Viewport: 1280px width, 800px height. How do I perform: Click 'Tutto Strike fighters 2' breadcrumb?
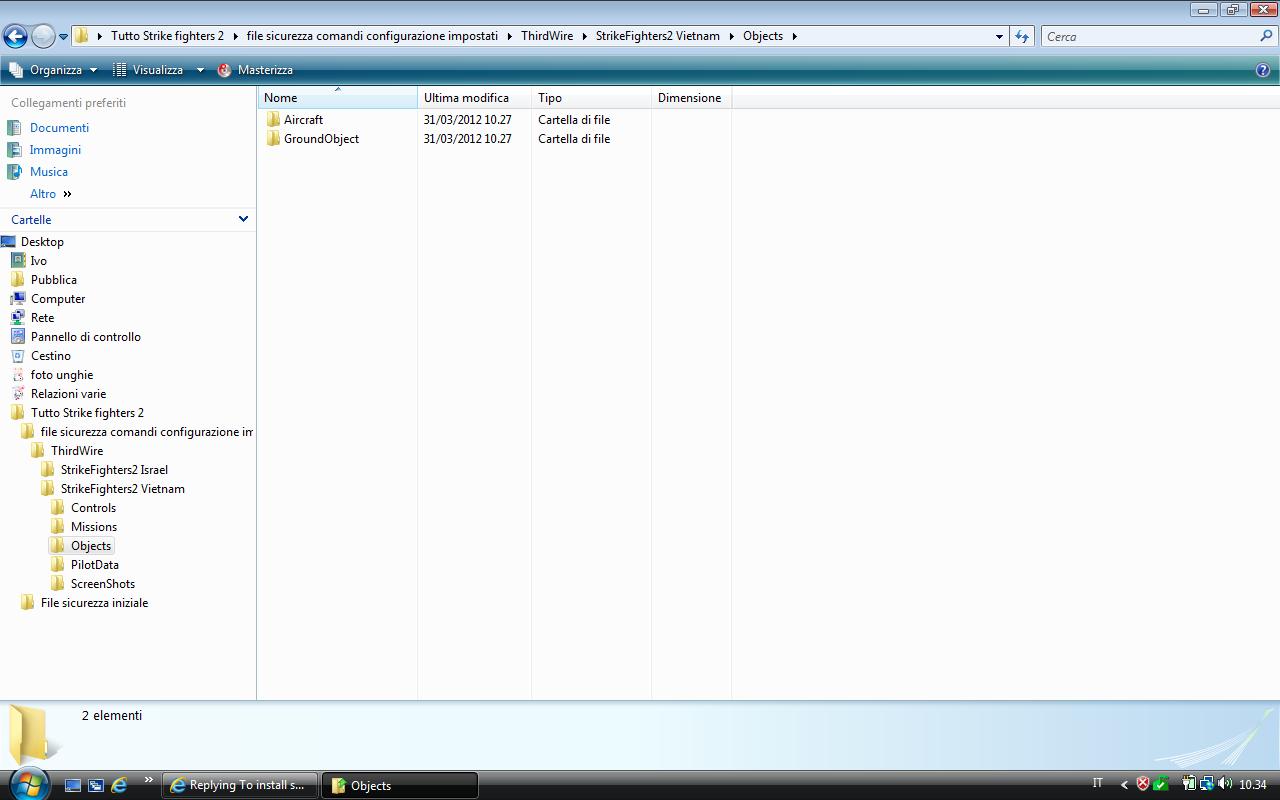[x=167, y=36]
